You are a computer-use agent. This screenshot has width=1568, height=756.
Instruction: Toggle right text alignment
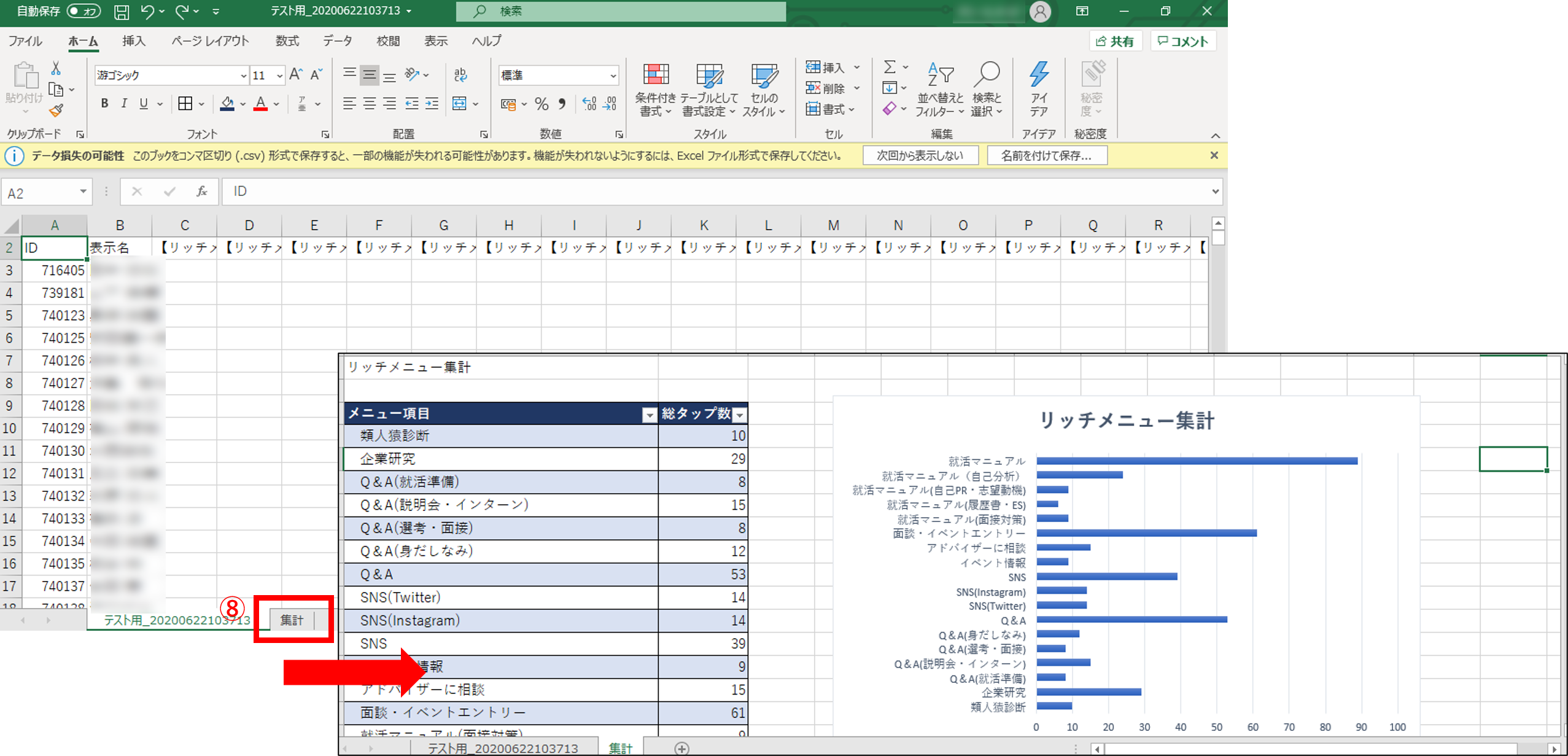click(389, 103)
